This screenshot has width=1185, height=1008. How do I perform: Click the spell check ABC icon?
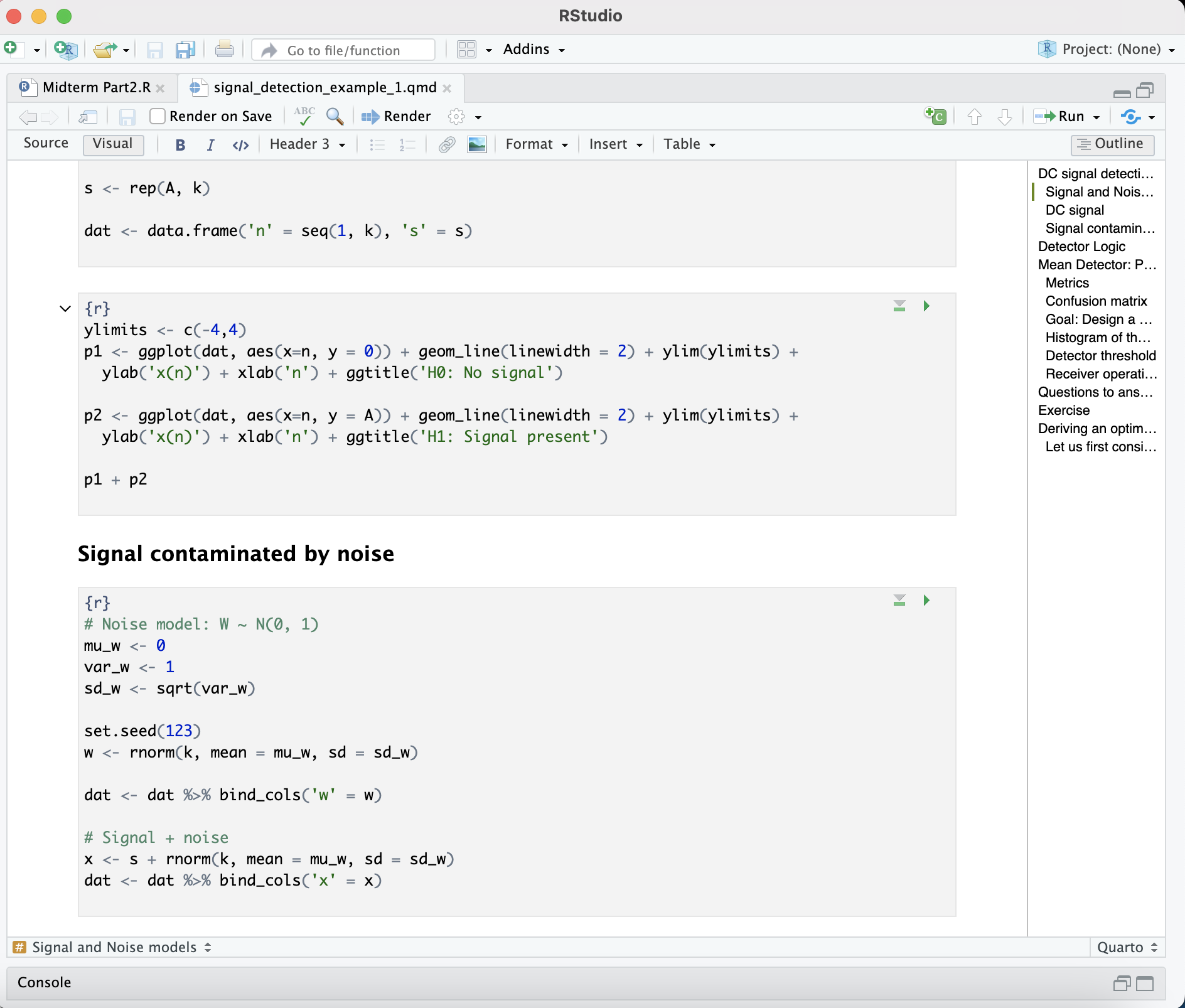pyautogui.click(x=304, y=117)
